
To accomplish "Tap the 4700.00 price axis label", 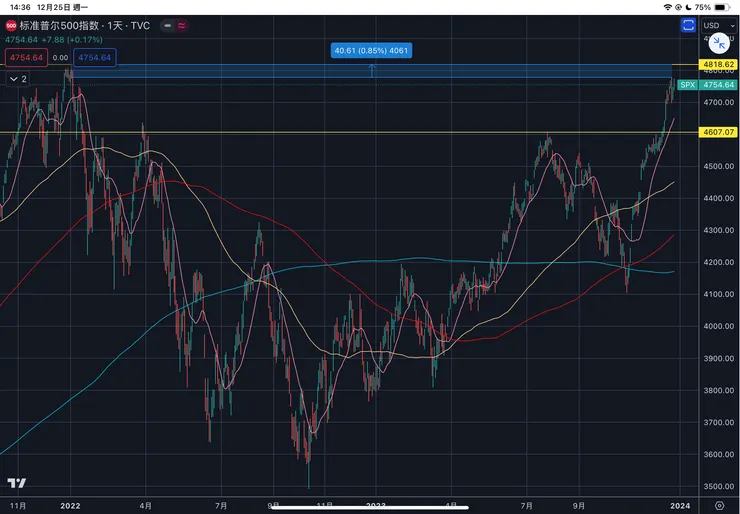I will (719, 102).
